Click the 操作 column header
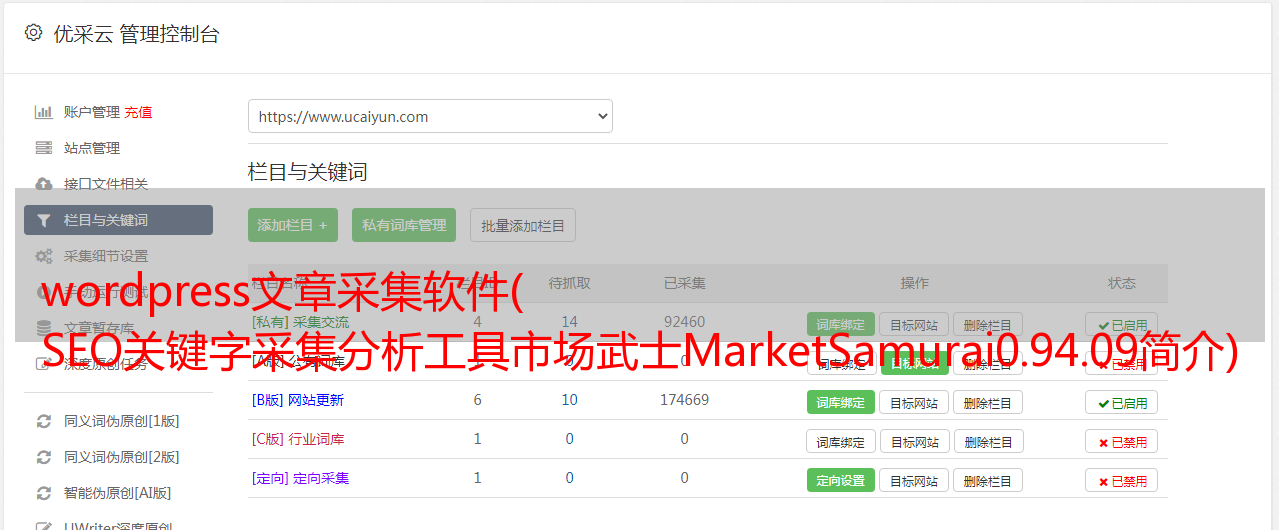Screen dimensions: 1279x530 click(914, 283)
